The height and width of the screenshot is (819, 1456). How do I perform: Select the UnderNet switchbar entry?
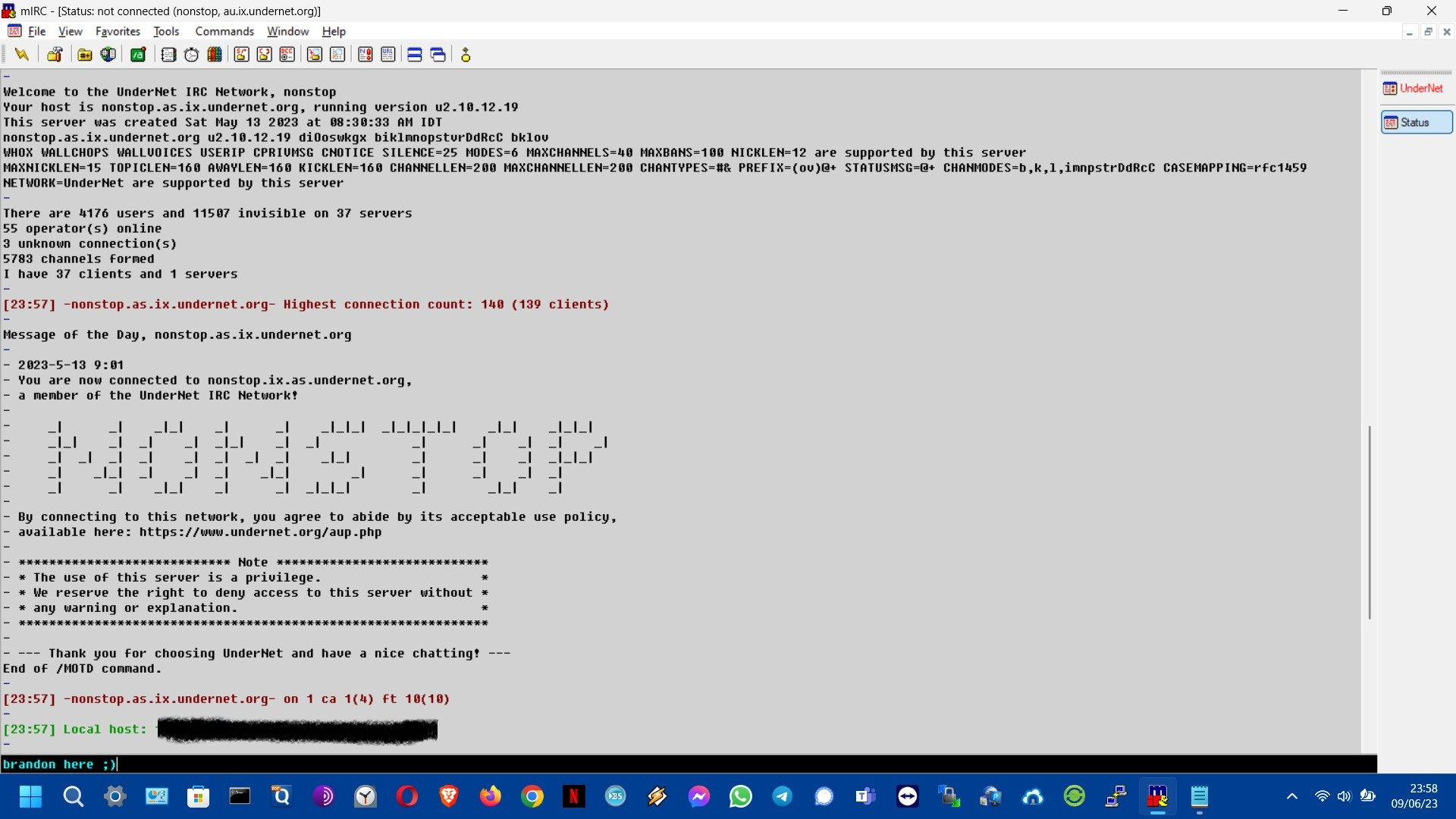pyautogui.click(x=1415, y=89)
